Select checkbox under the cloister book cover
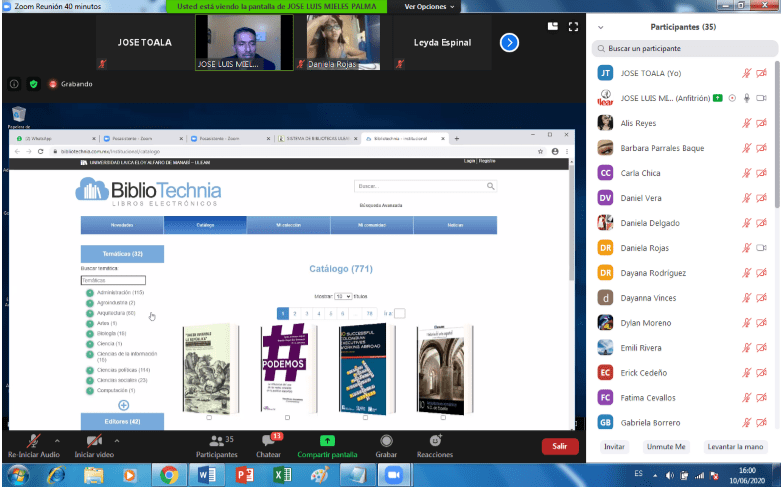782x487 pixels. [443, 418]
